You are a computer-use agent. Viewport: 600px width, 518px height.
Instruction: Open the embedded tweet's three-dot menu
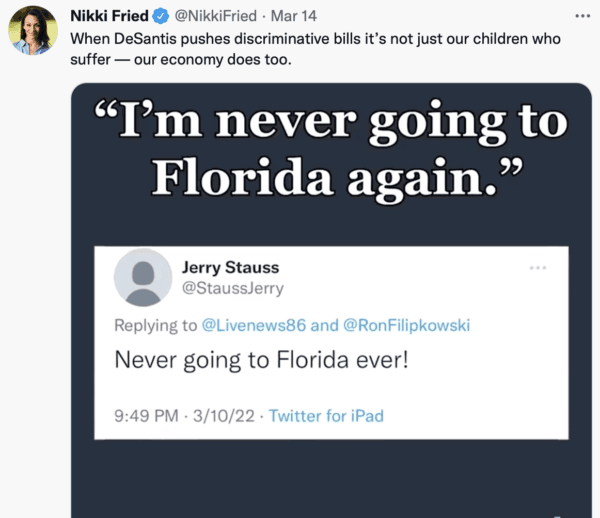[538, 267]
